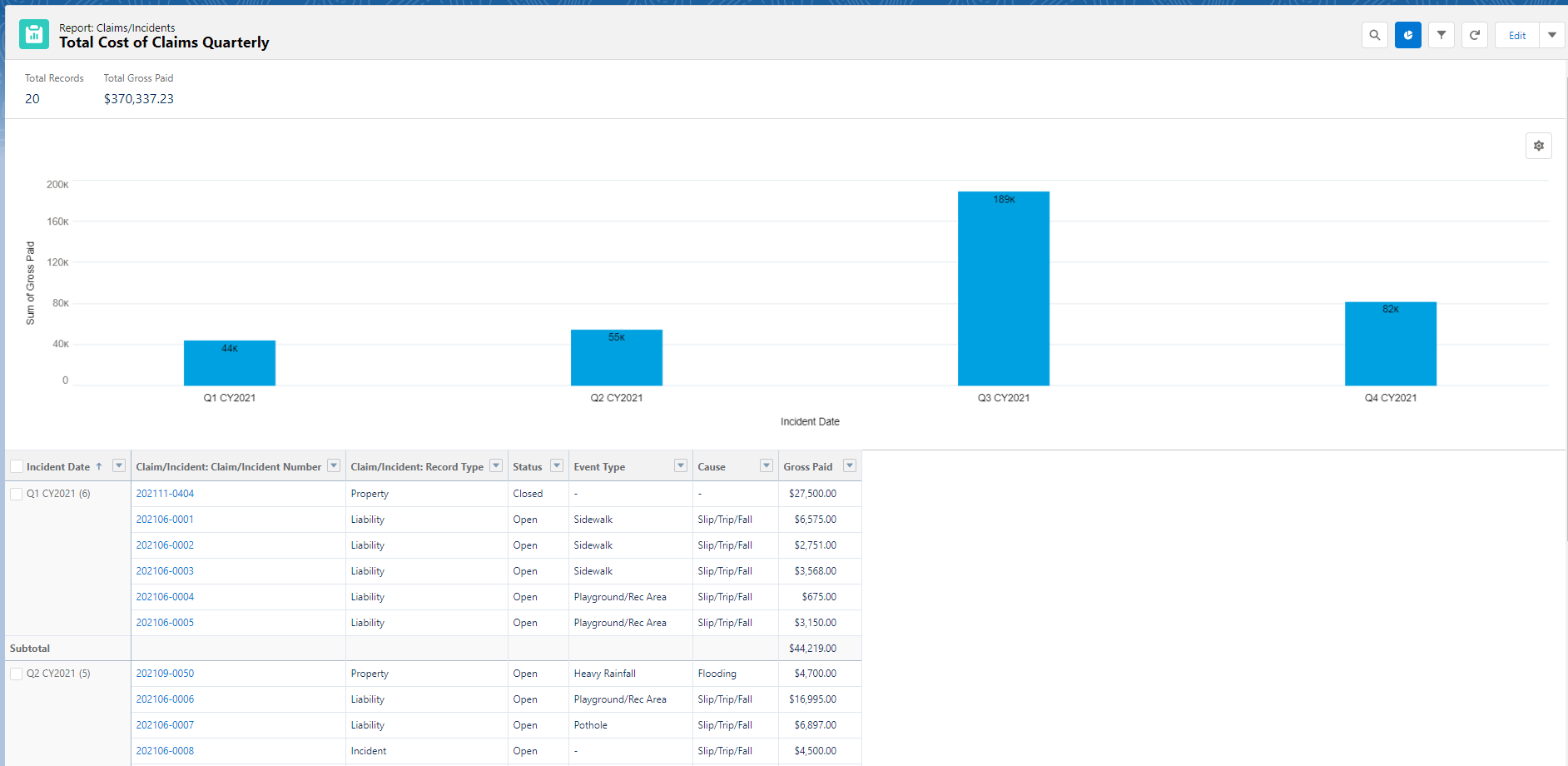Image resolution: width=1568 pixels, height=766 pixels.
Task: Toggle the chart display button
Action: [x=1408, y=35]
